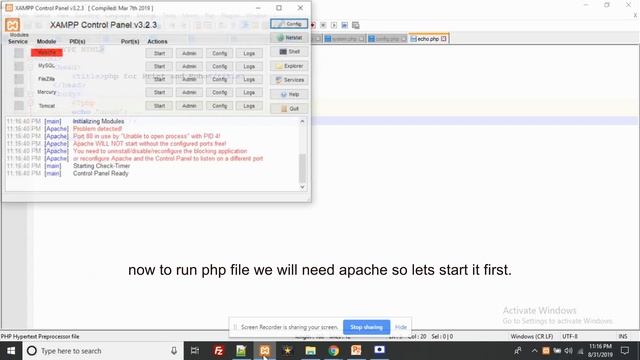View Logs for FileZilla row
The height and width of the screenshot is (360, 640).
[x=249, y=79]
